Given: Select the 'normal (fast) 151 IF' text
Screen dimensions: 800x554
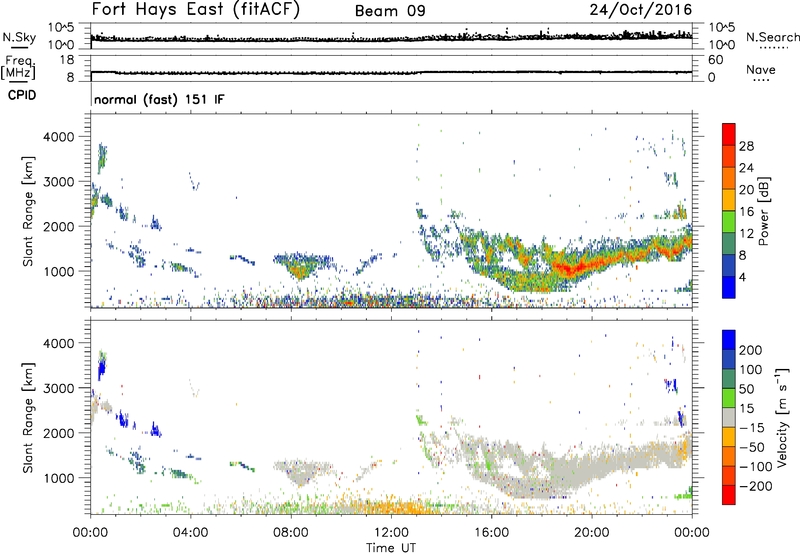Looking at the screenshot, I should 159,100.
